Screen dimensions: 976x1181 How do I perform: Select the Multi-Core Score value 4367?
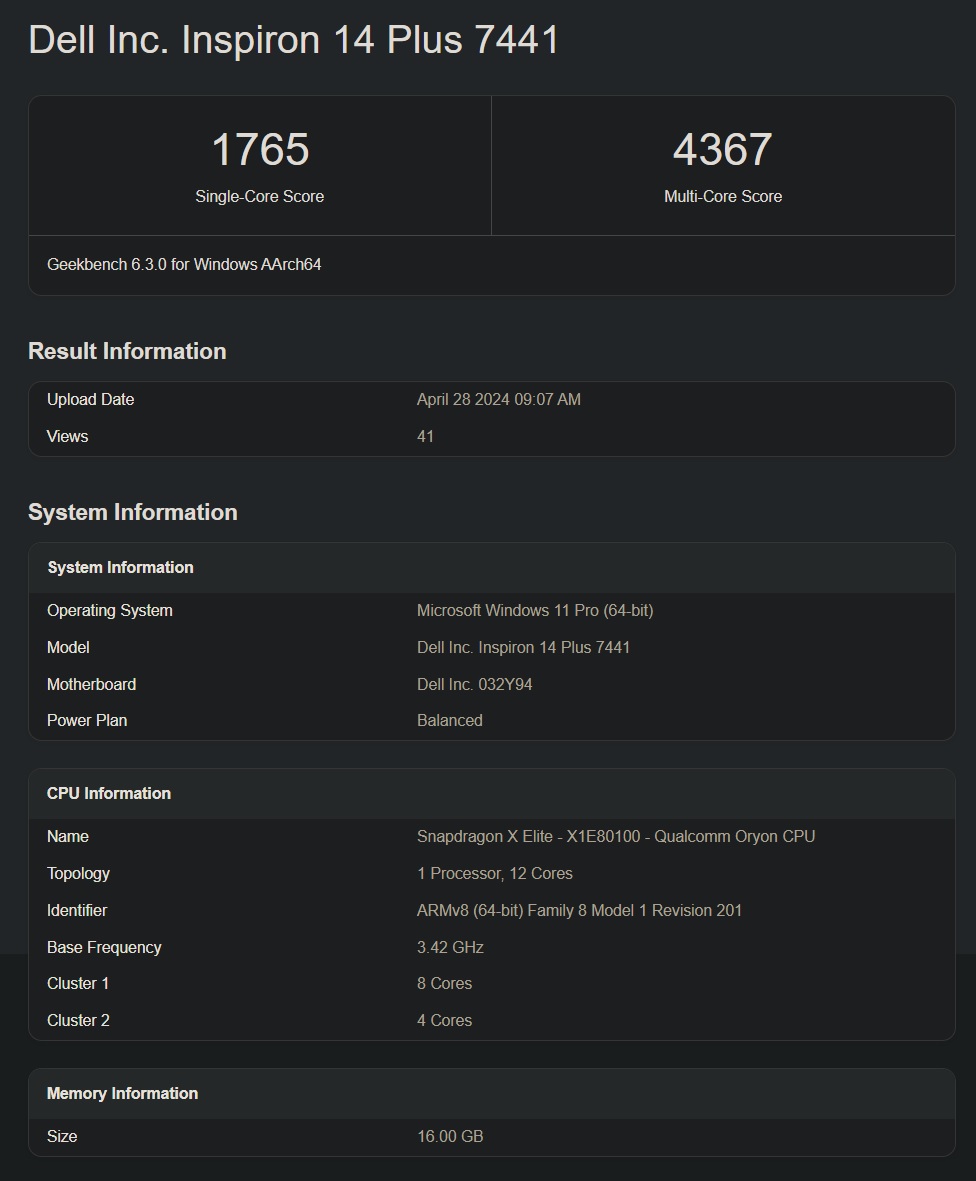723,150
